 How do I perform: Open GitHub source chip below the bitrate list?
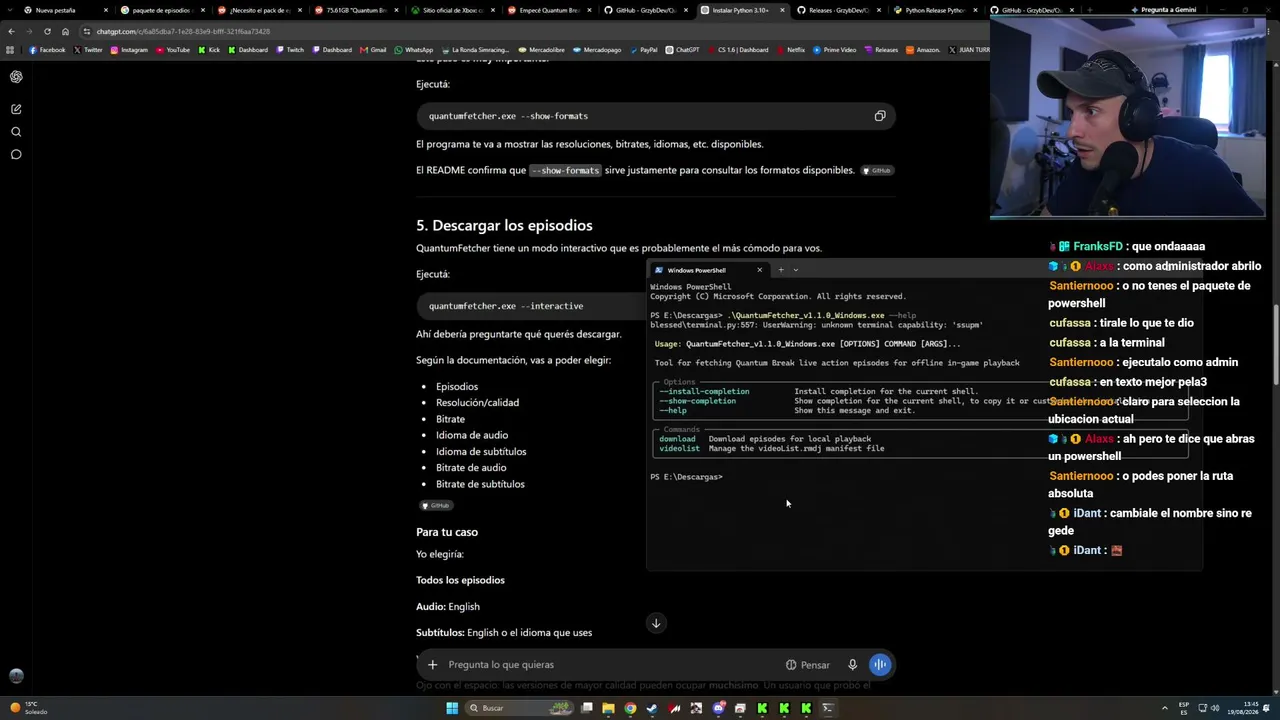pos(436,506)
